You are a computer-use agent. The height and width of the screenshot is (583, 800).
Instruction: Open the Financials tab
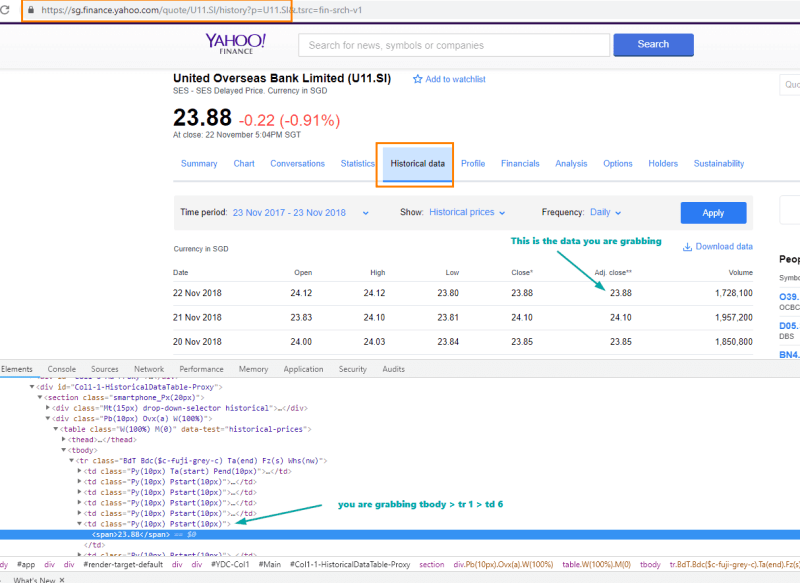(x=520, y=164)
